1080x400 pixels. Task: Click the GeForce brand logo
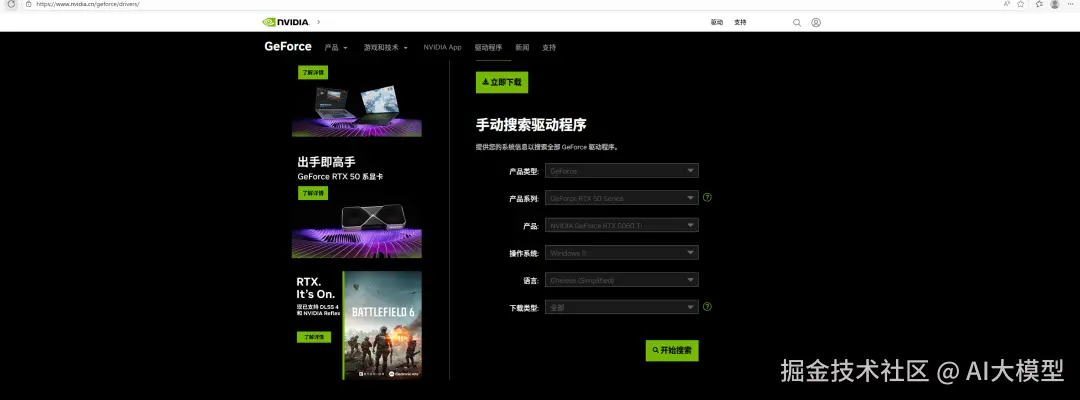click(288, 47)
